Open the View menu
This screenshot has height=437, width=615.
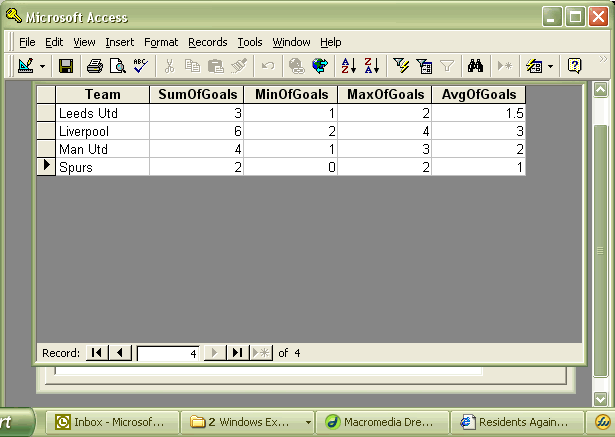pyautogui.click(x=84, y=42)
